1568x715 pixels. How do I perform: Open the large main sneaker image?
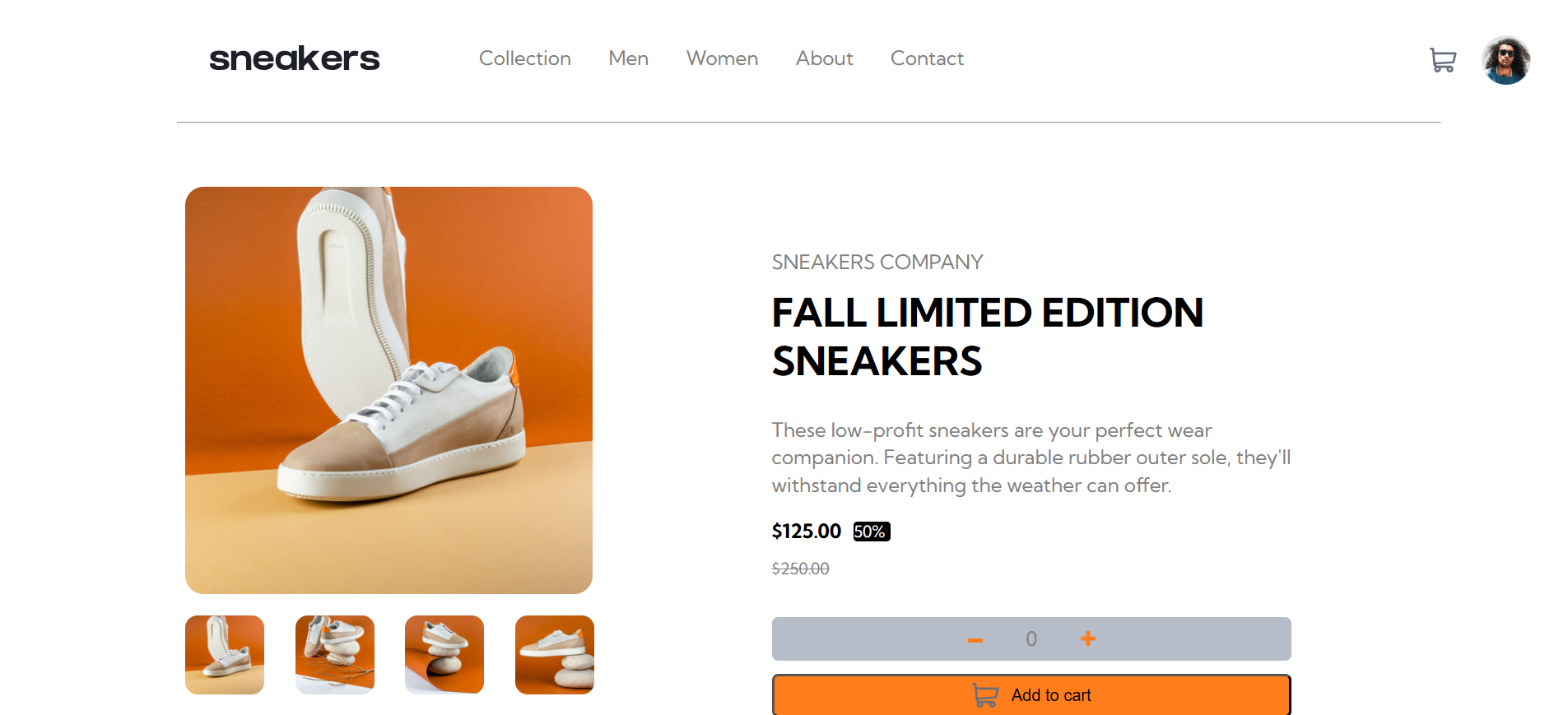click(389, 390)
